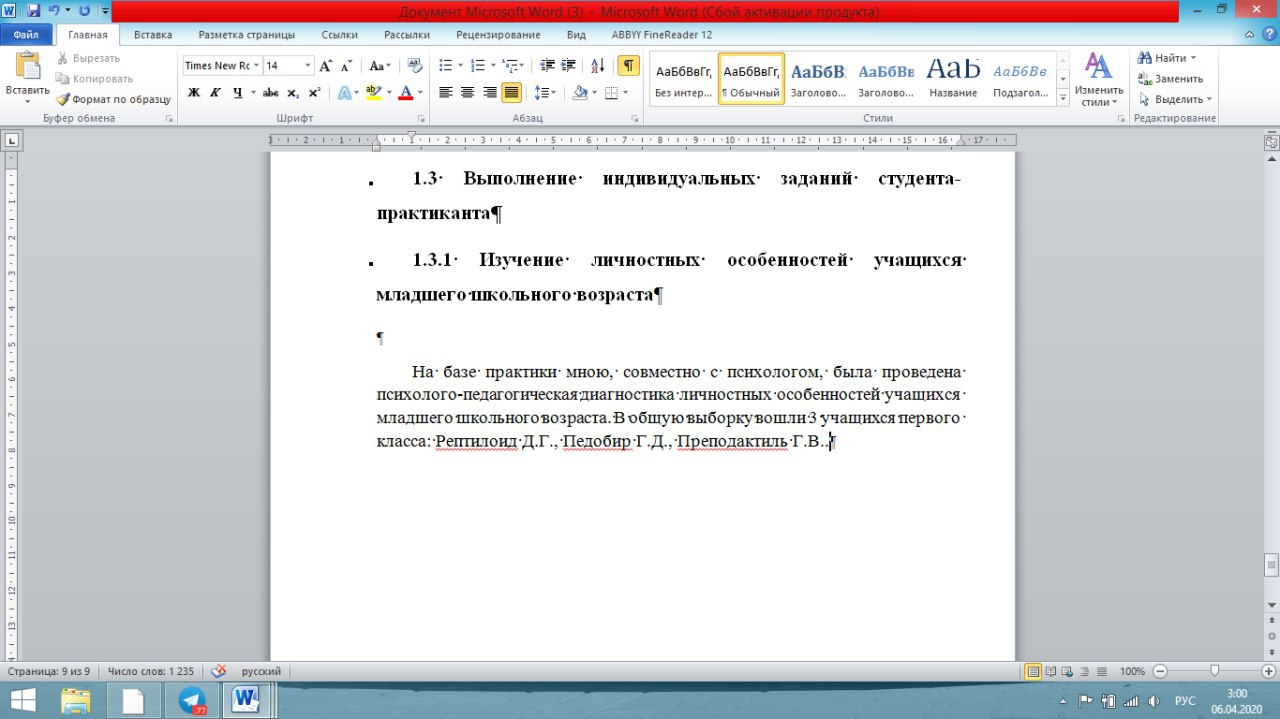Click the Help question mark icon
Screen dimensions: 1280x719
coord(1268,34)
